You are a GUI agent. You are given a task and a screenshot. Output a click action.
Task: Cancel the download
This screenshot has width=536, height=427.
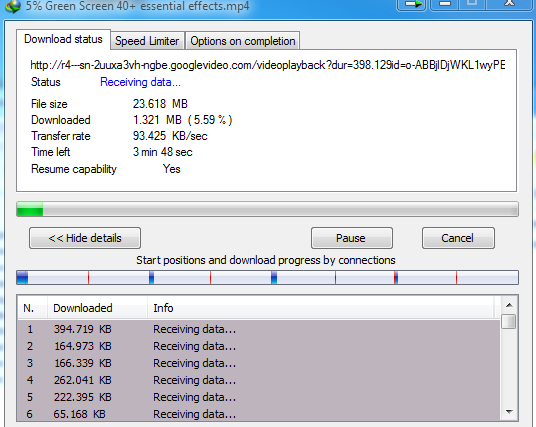tap(458, 238)
